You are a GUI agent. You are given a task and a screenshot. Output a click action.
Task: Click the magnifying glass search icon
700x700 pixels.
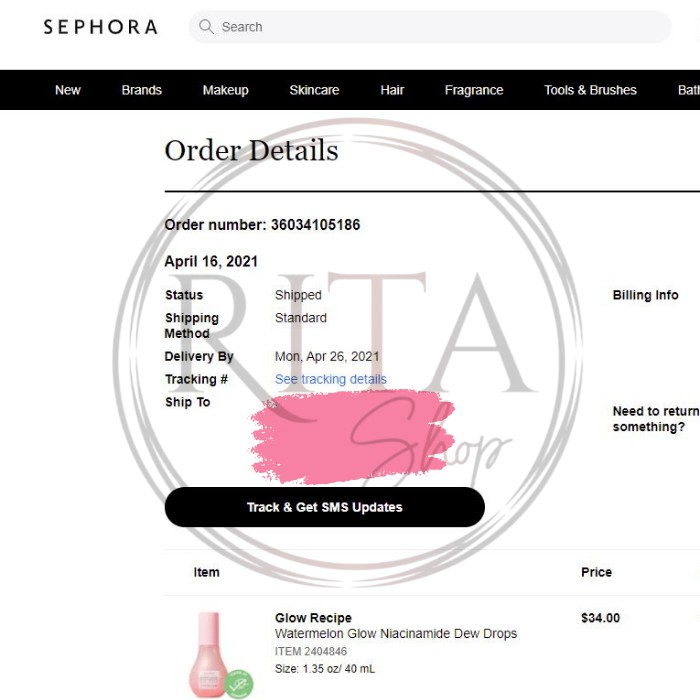(207, 27)
